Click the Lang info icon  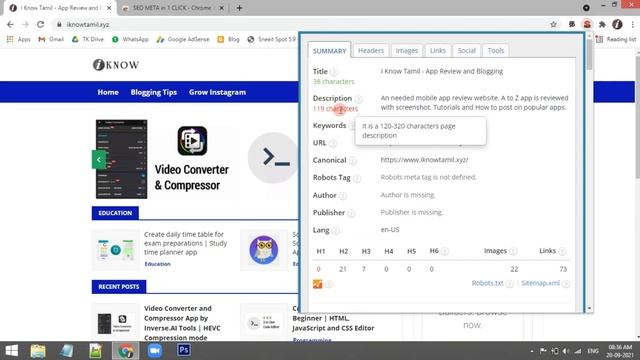tap(335, 231)
